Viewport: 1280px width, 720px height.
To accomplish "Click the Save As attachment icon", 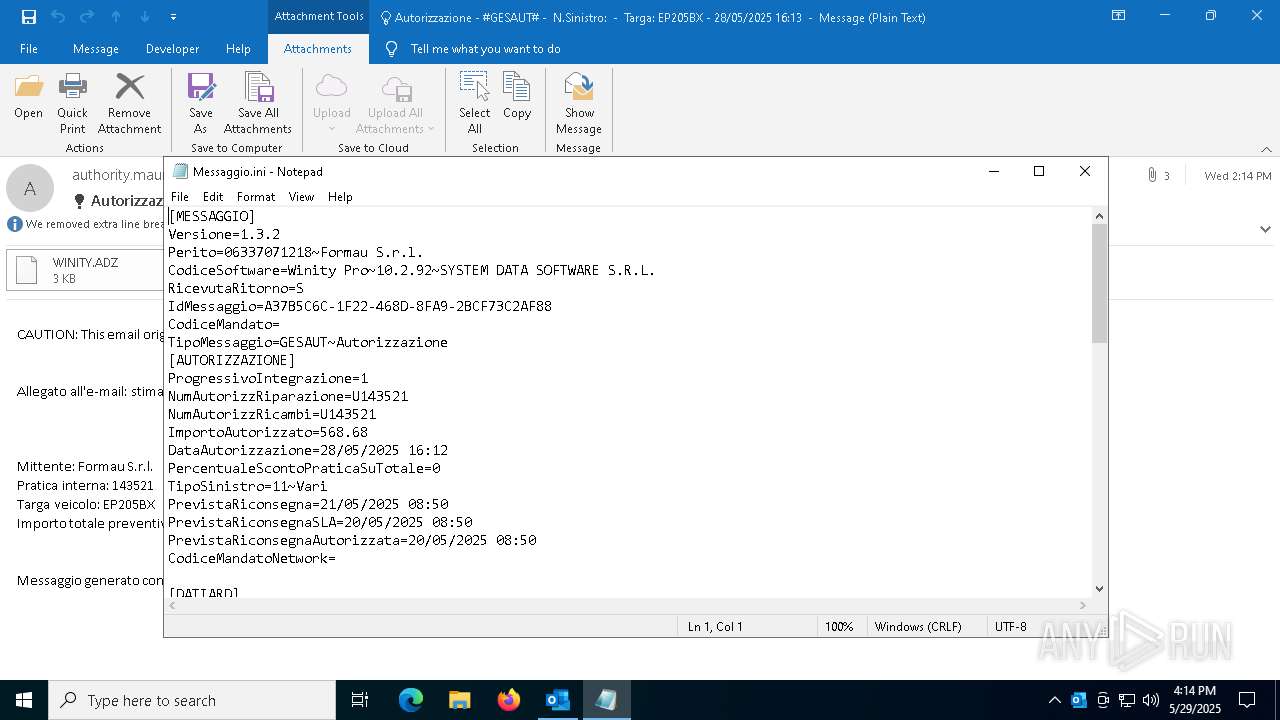I will [x=201, y=104].
